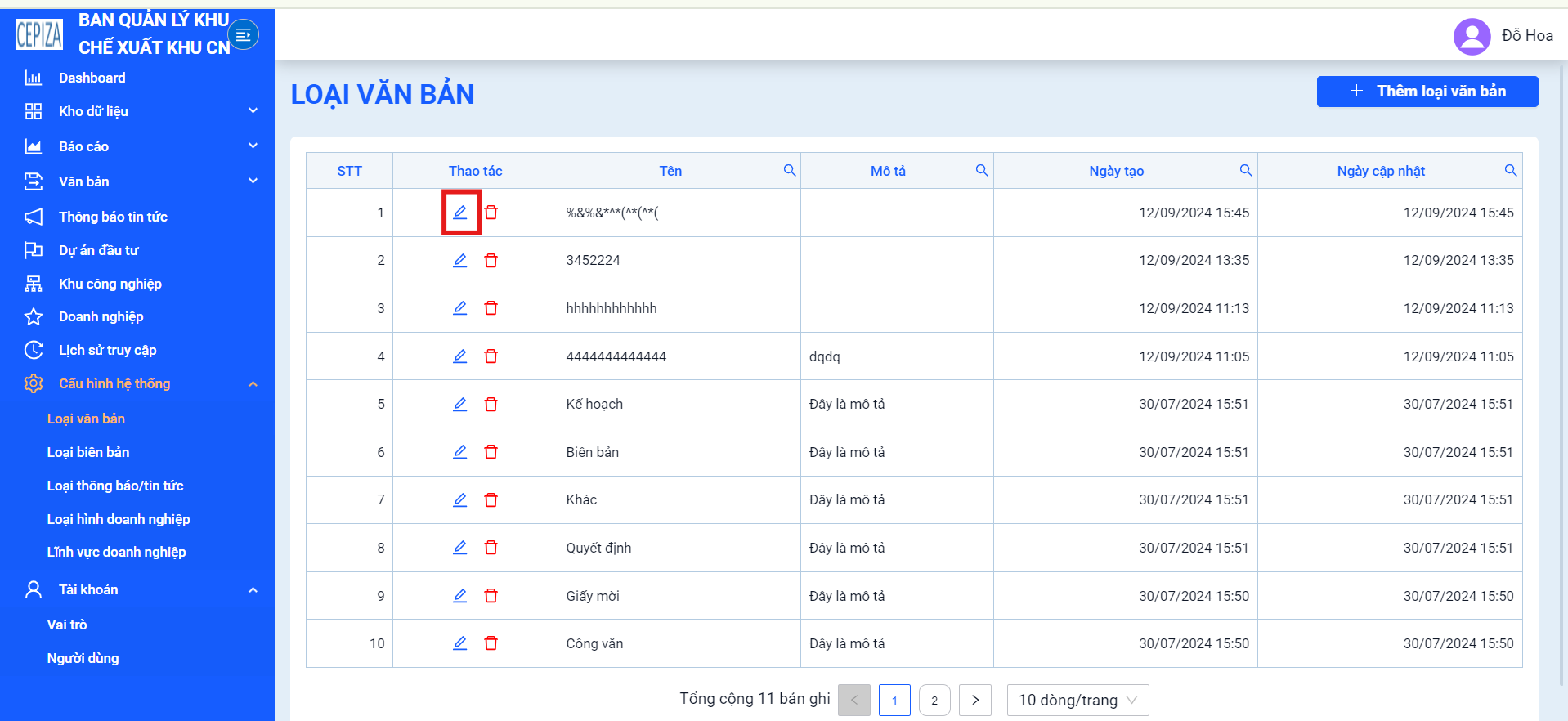Open the Đỗ Hoa user avatar

point(1472,36)
